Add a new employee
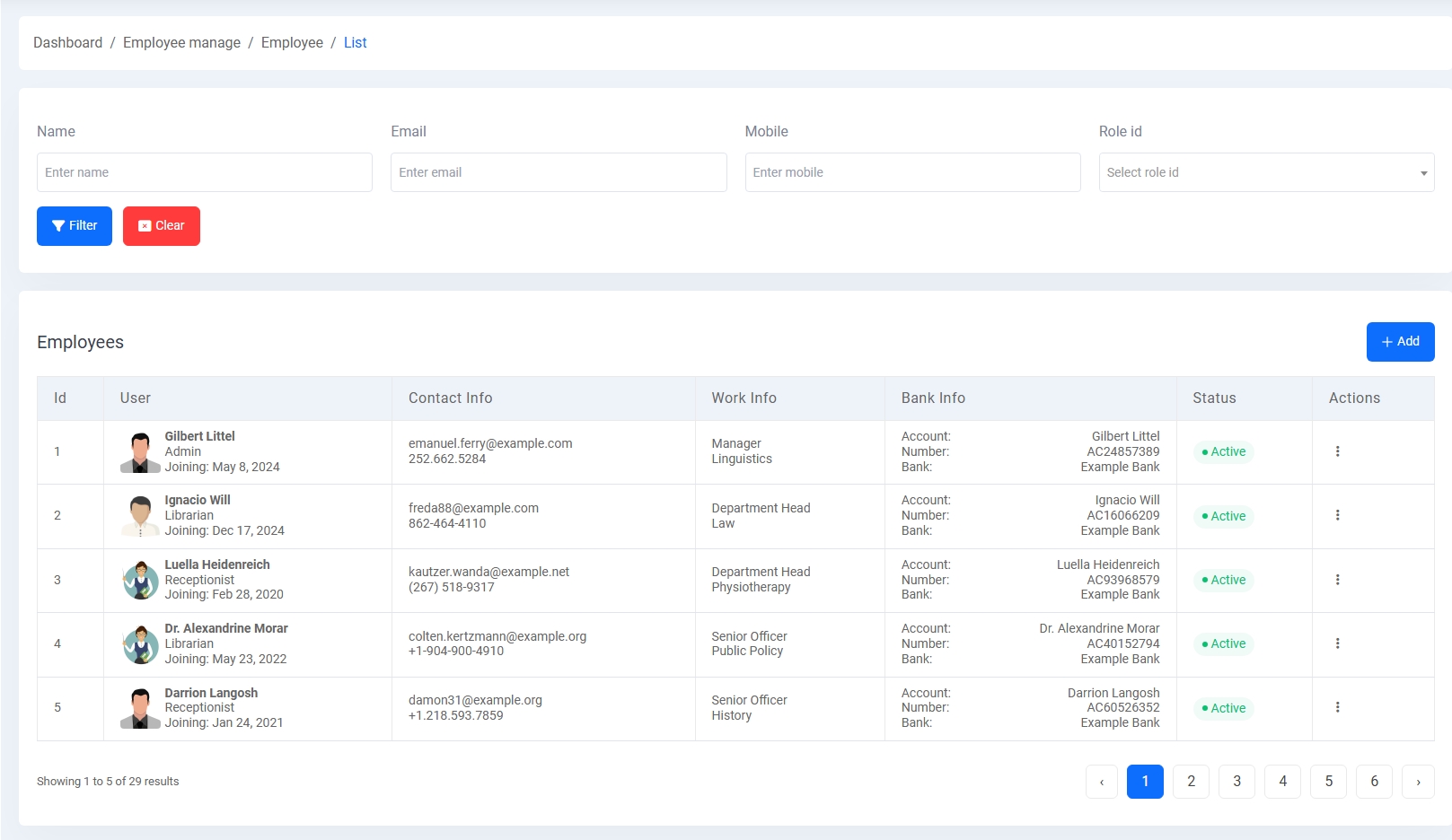Screen dimensions: 1452x840 tap(1400, 342)
